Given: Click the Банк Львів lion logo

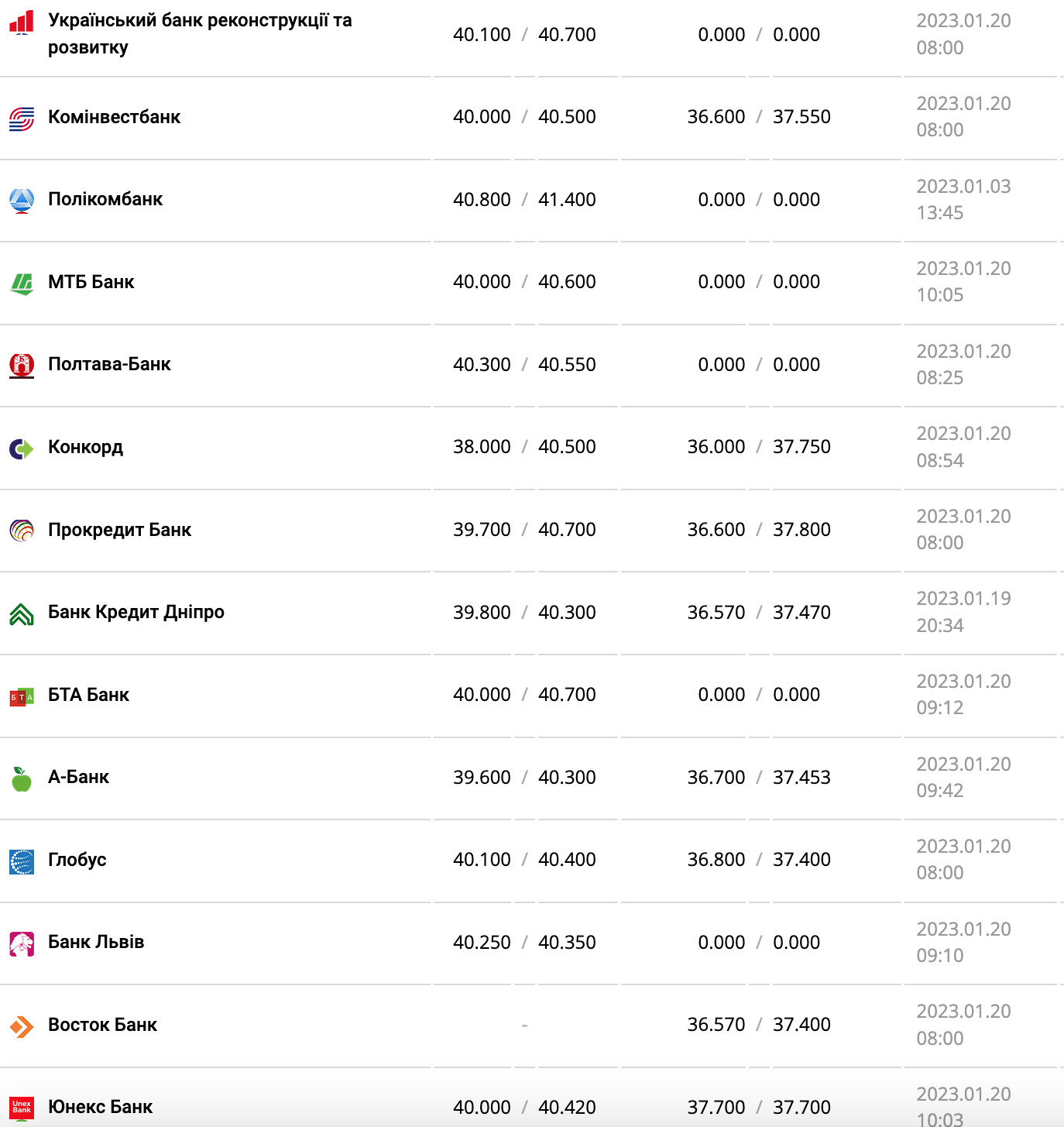Looking at the screenshot, I should (x=22, y=943).
